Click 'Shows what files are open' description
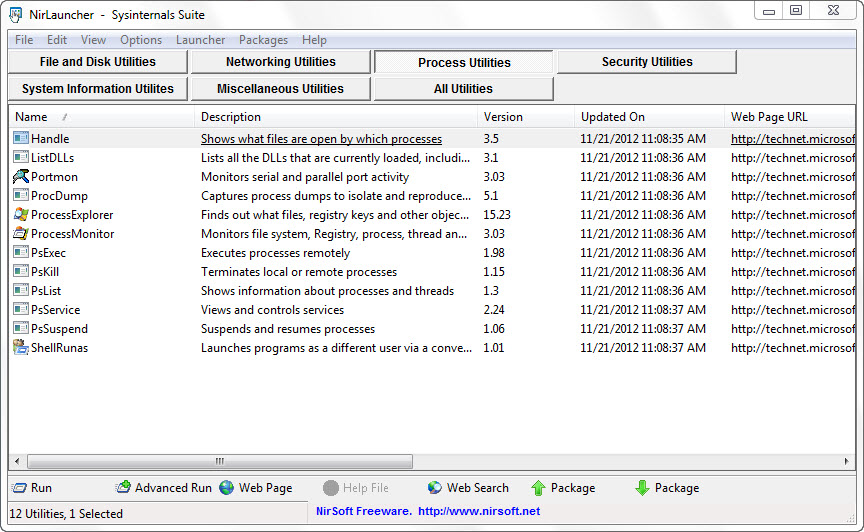This screenshot has height=532, width=864. tap(321, 139)
